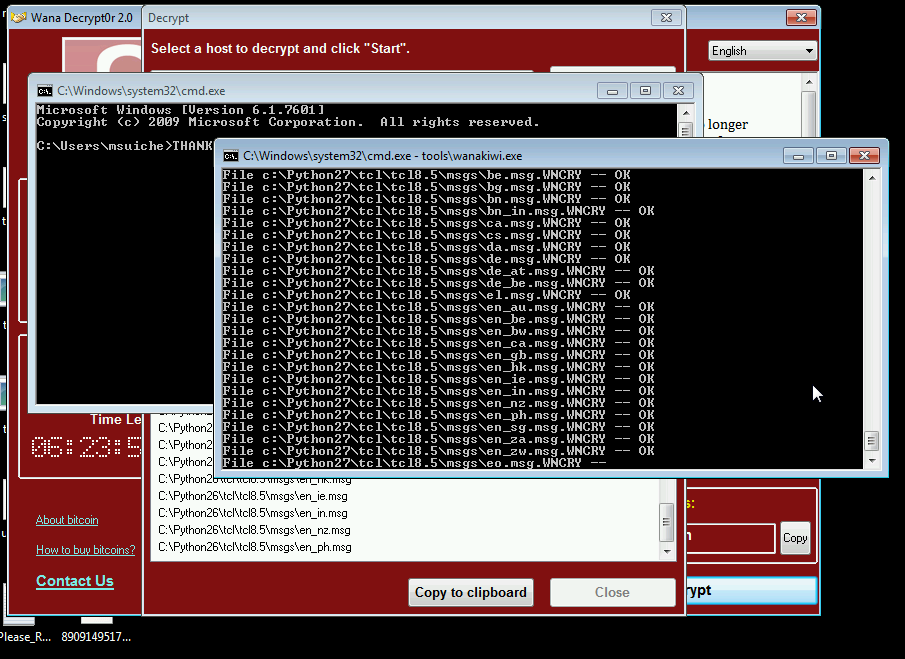Click the en_ca.msg.WNCRY line in the wanakiwi console
This screenshot has height=659, width=905.
(439, 343)
